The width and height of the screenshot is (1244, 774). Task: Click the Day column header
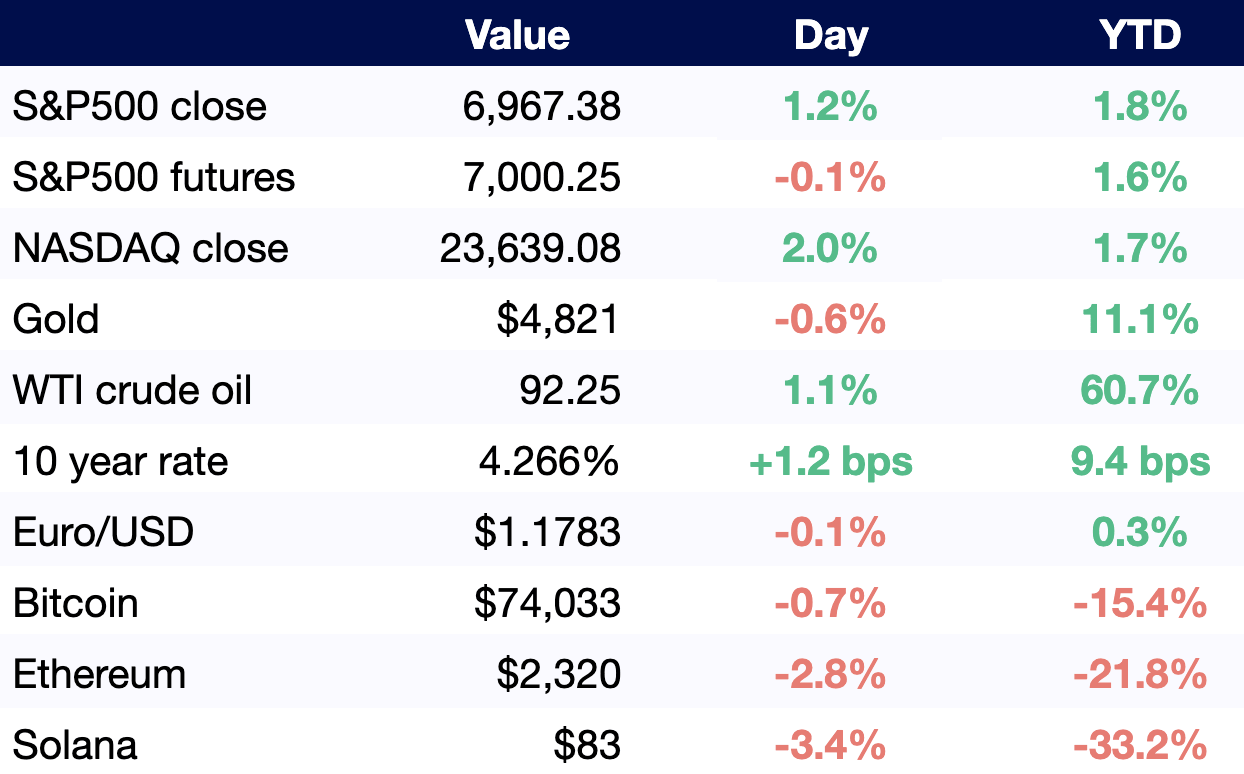coord(830,36)
